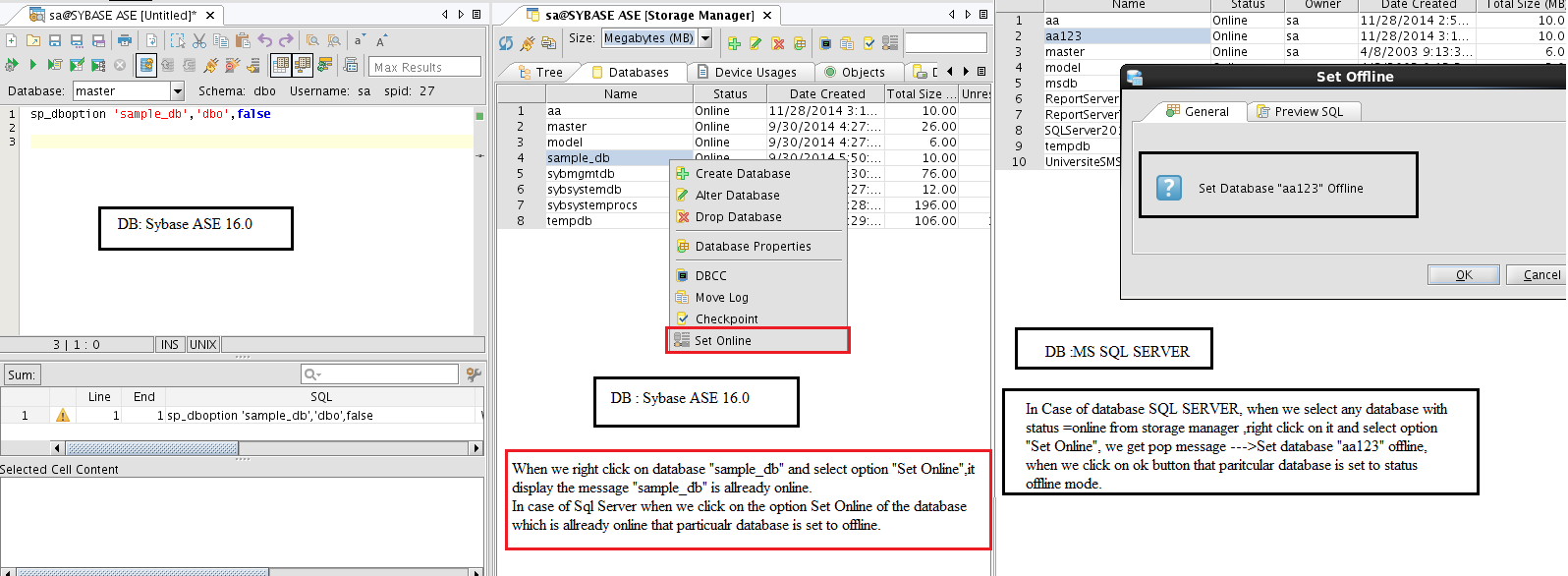
Task: Click the DBCC icon in Storage Manager toolbar
Action: [825, 43]
